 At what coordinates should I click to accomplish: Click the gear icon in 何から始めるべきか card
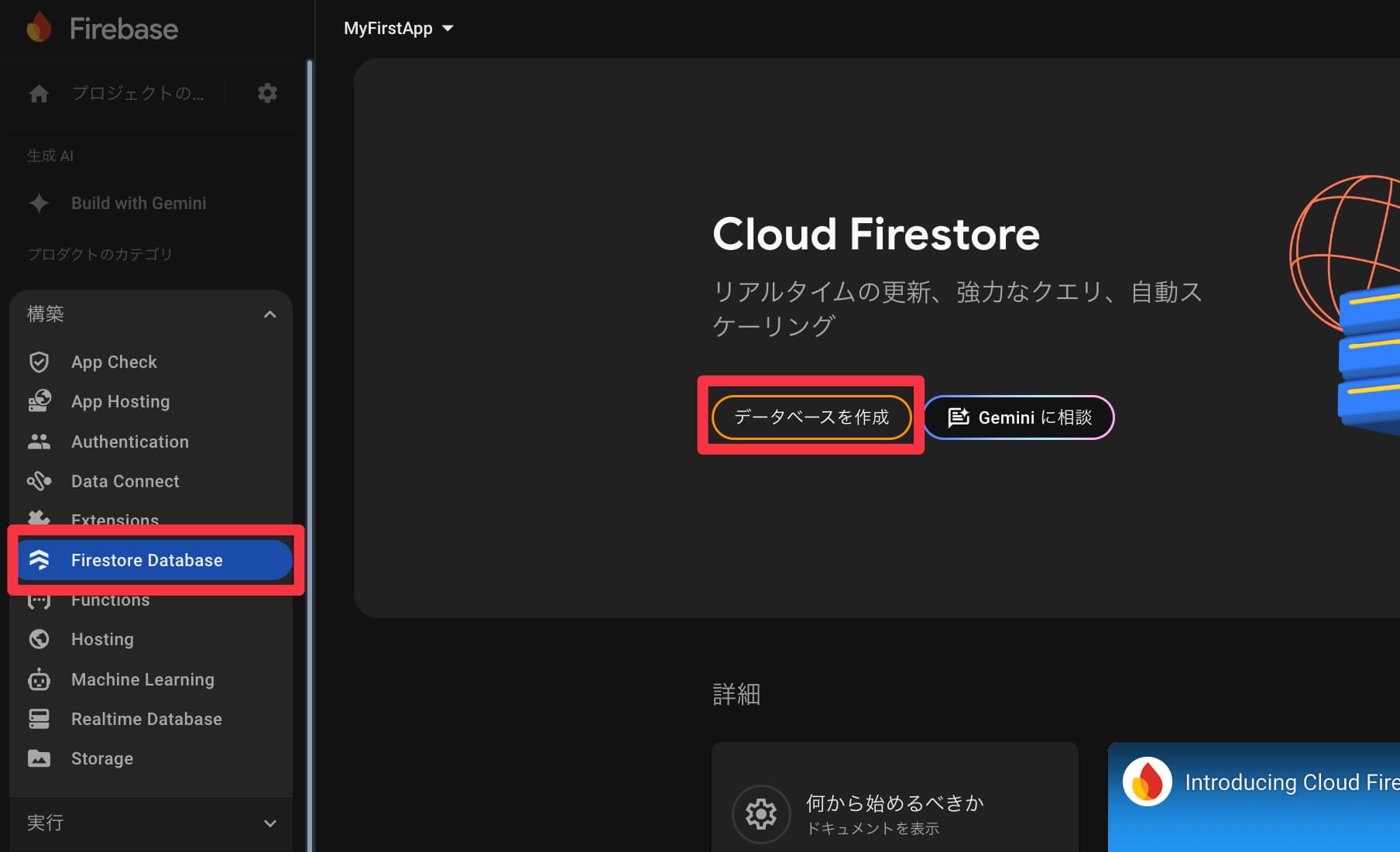(x=761, y=814)
